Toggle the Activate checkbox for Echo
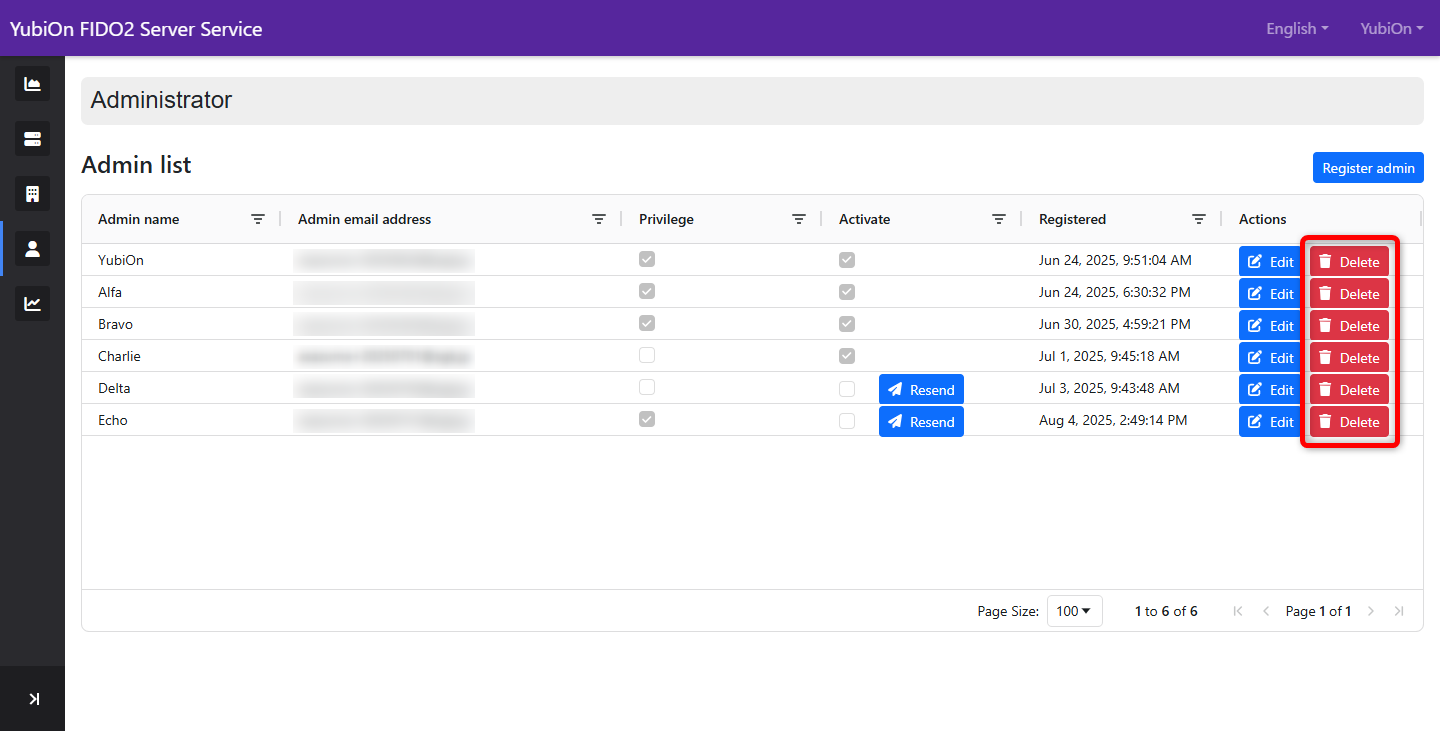 click(x=847, y=421)
